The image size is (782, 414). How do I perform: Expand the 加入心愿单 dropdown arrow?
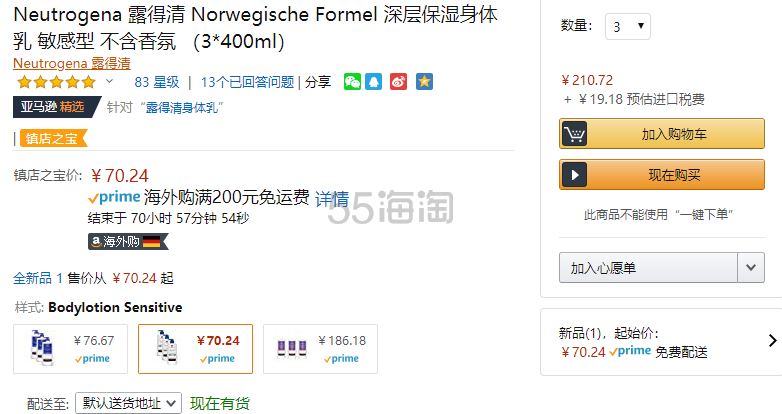tap(751, 268)
